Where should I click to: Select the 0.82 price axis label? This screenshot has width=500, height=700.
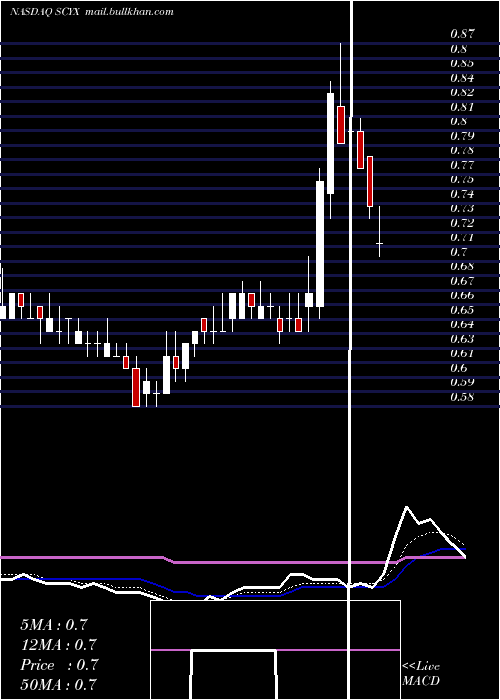pyautogui.click(x=462, y=92)
